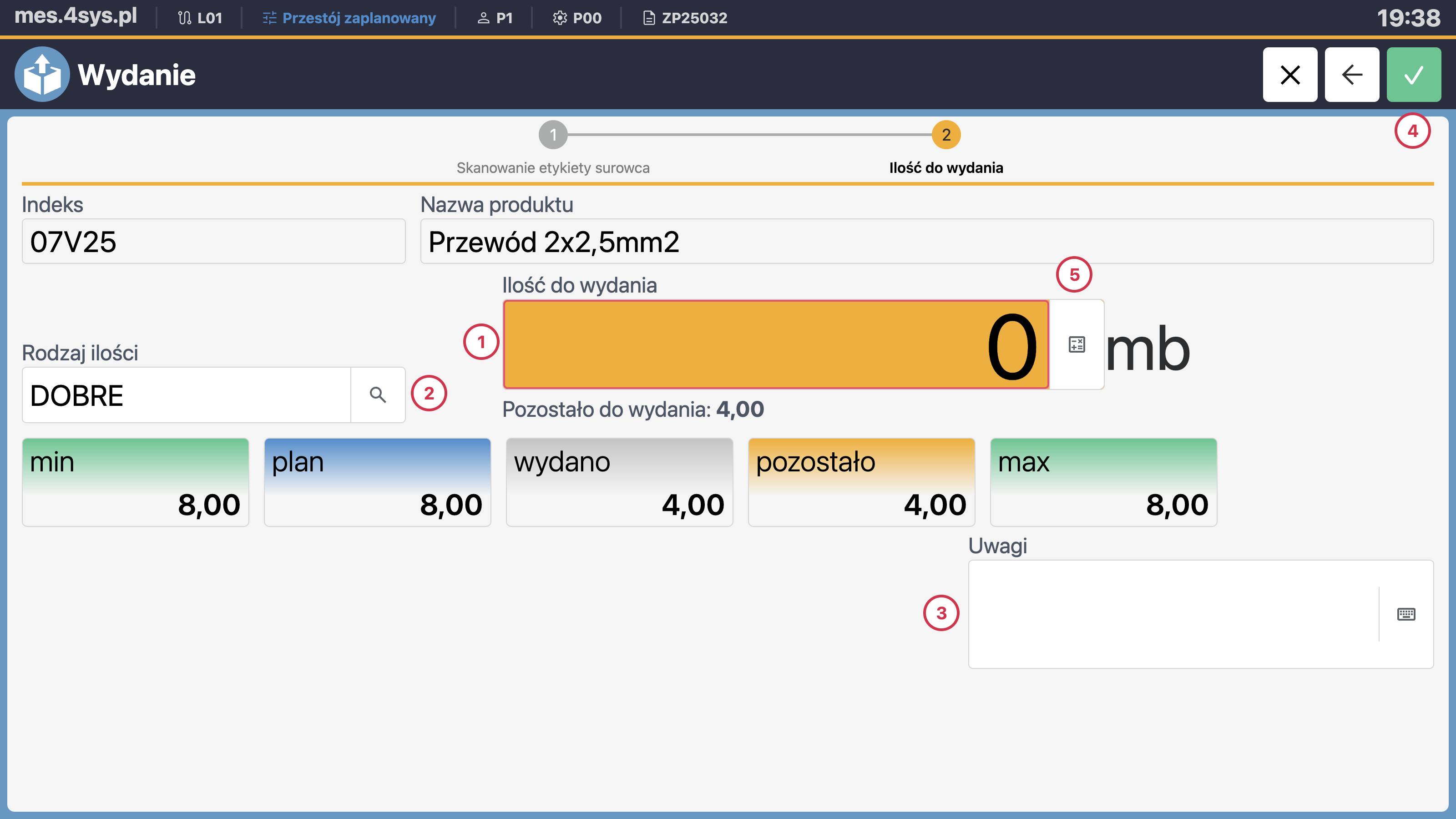Open the calculator keypad for quantity
This screenshot has width=1456, height=819.
click(x=1076, y=344)
